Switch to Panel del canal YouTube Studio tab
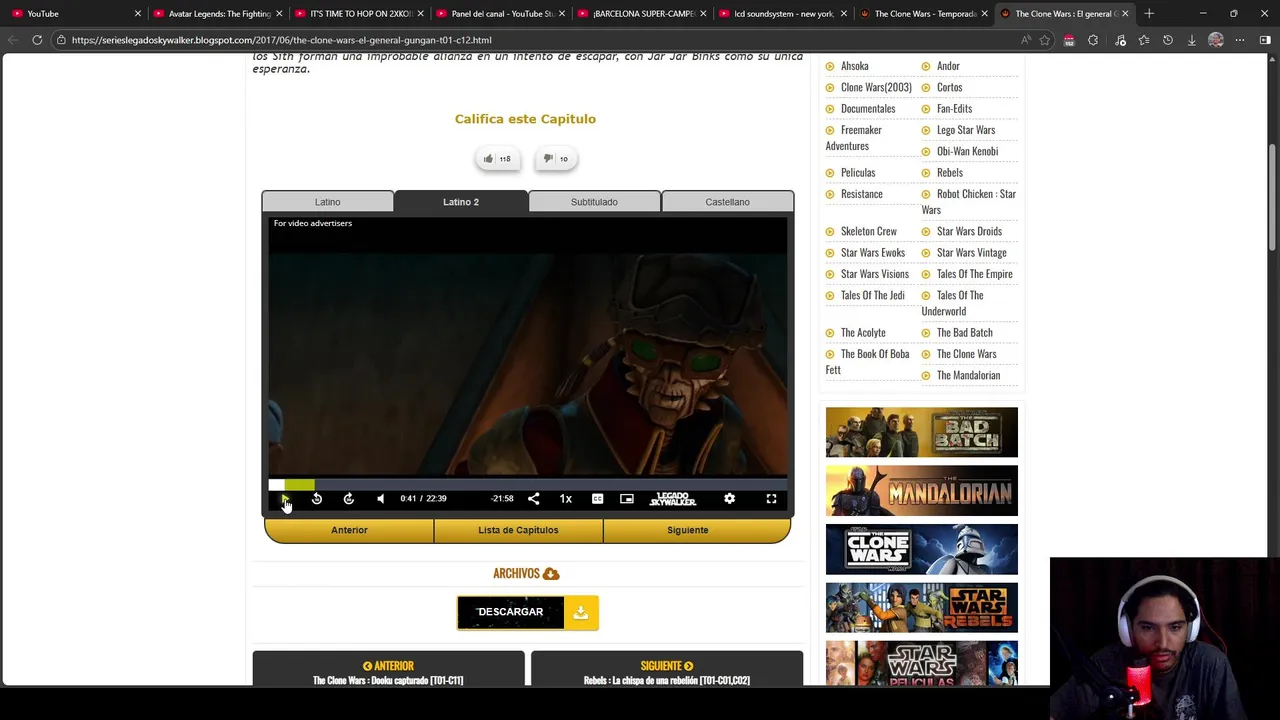The height and width of the screenshot is (720, 1280). pyautogui.click(x=502, y=14)
